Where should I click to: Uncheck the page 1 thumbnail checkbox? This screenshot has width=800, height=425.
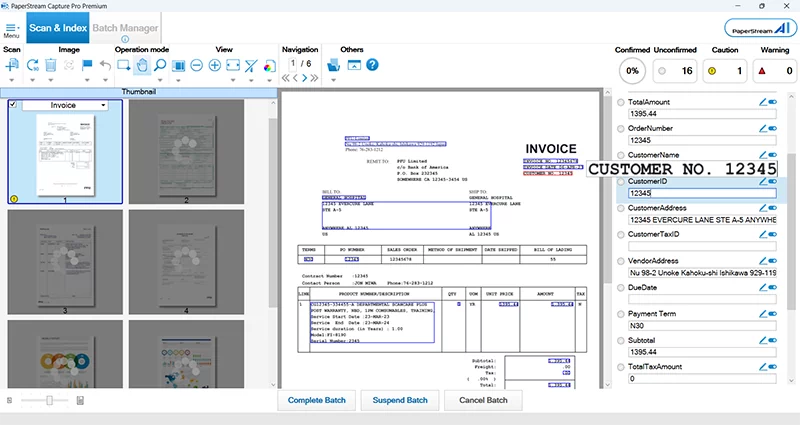(x=13, y=105)
